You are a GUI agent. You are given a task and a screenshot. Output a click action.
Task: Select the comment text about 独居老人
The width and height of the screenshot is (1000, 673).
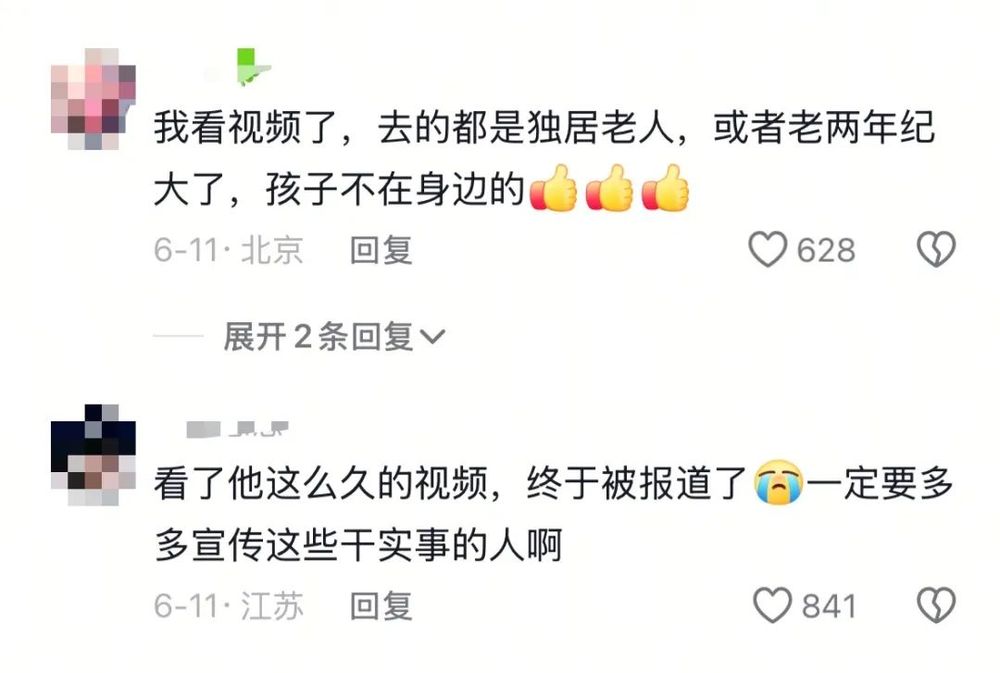[x=543, y=158]
